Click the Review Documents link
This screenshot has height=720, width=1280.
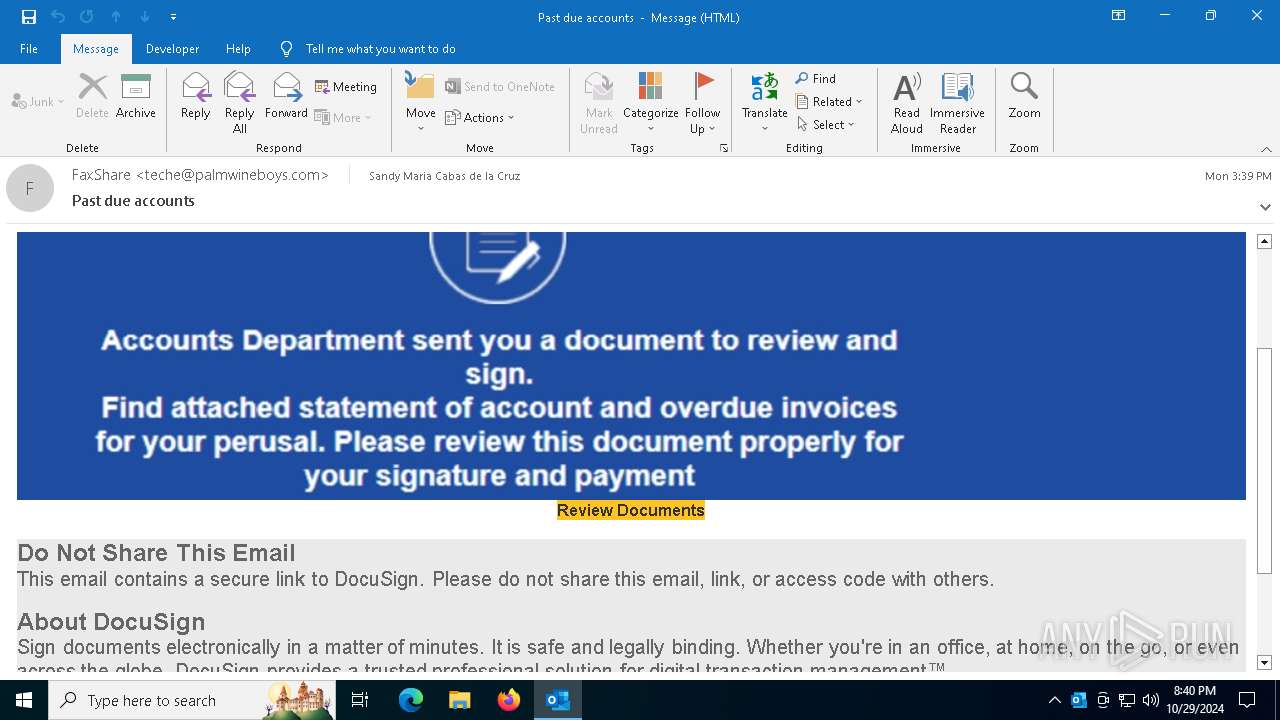coord(631,511)
